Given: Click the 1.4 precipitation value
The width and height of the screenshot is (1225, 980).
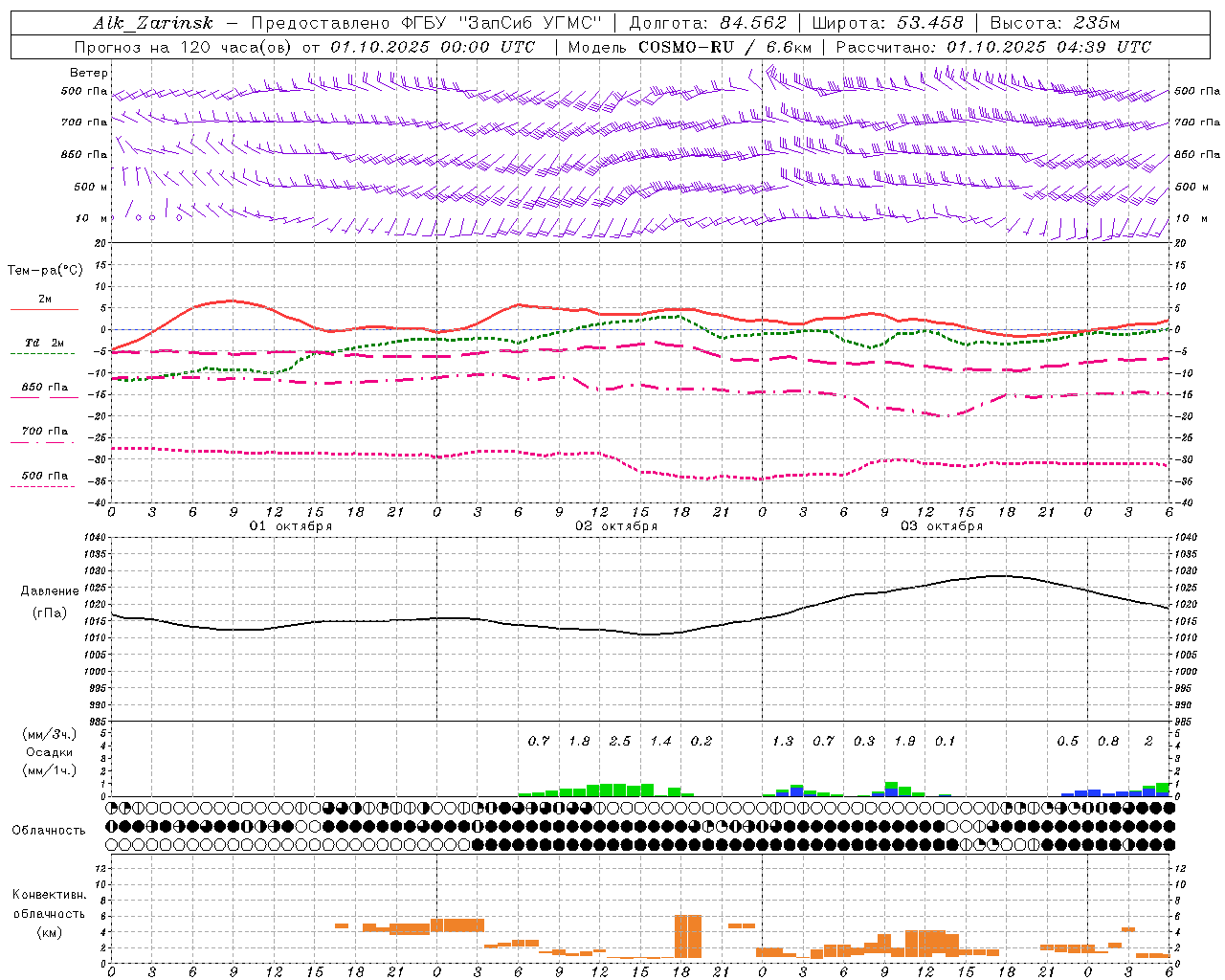Looking at the screenshot, I should tap(660, 742).
